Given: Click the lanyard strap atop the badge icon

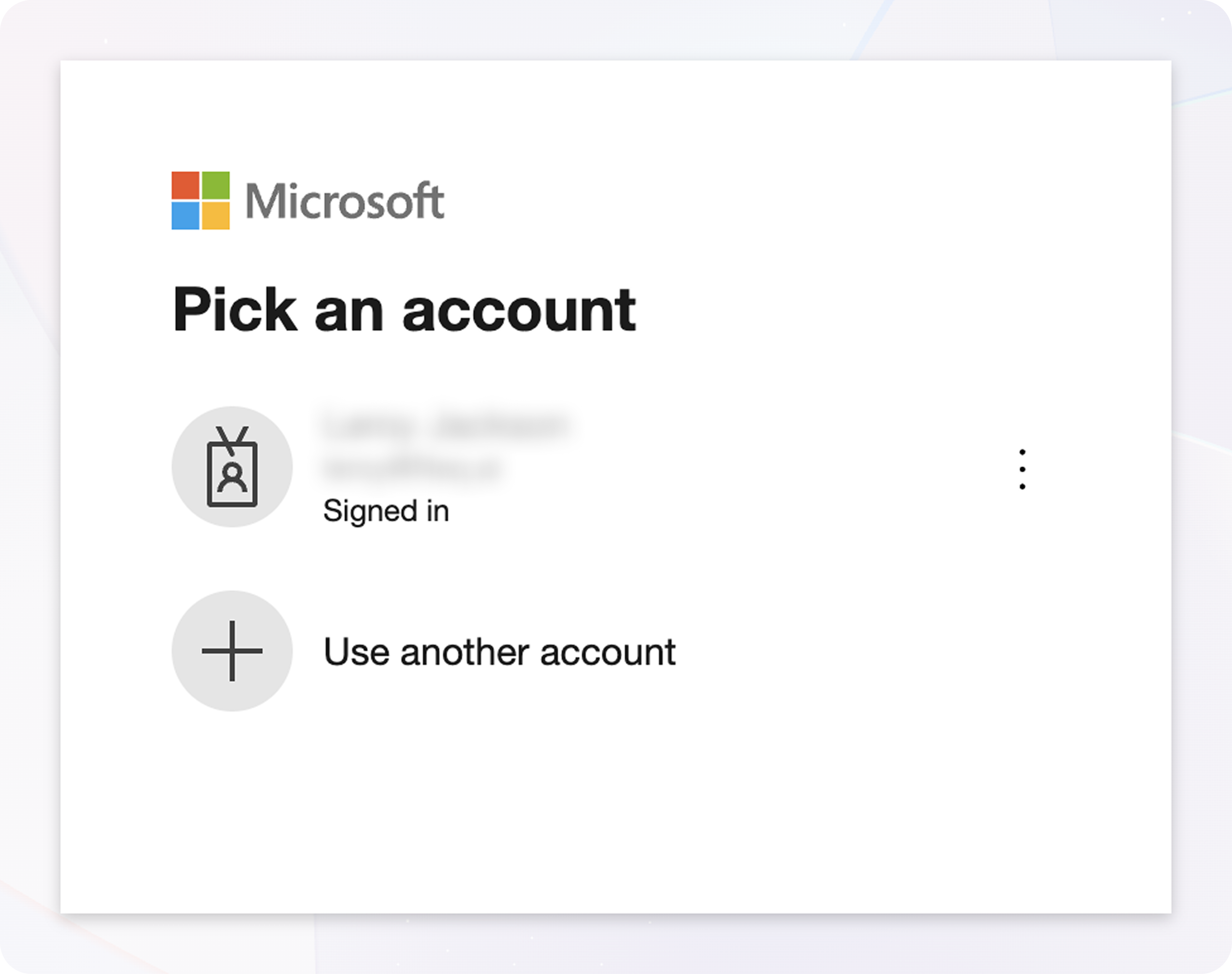Looking at the screenshot, I should click(x=232, y=439).
